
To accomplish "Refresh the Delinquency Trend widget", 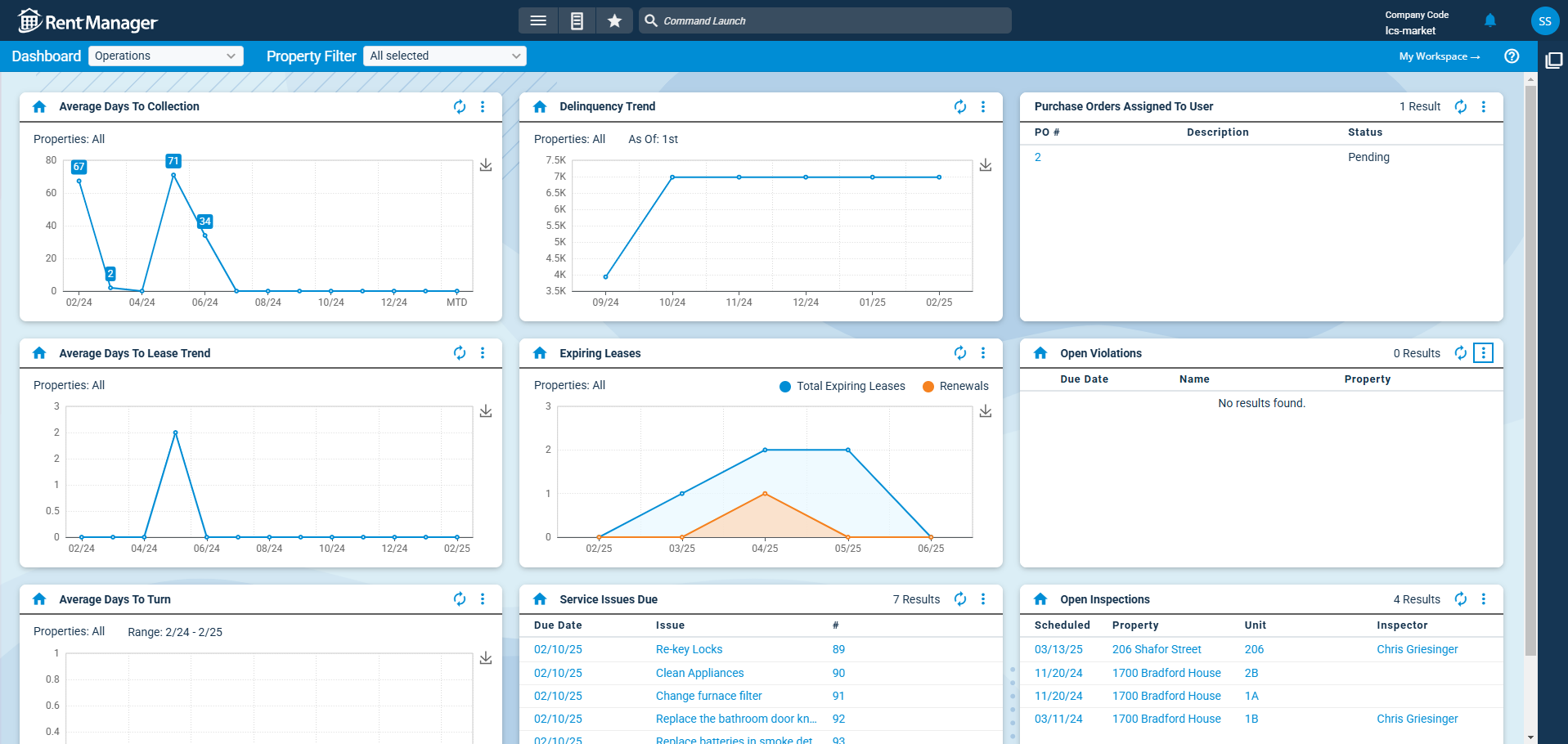I will (x=959, y=106).
